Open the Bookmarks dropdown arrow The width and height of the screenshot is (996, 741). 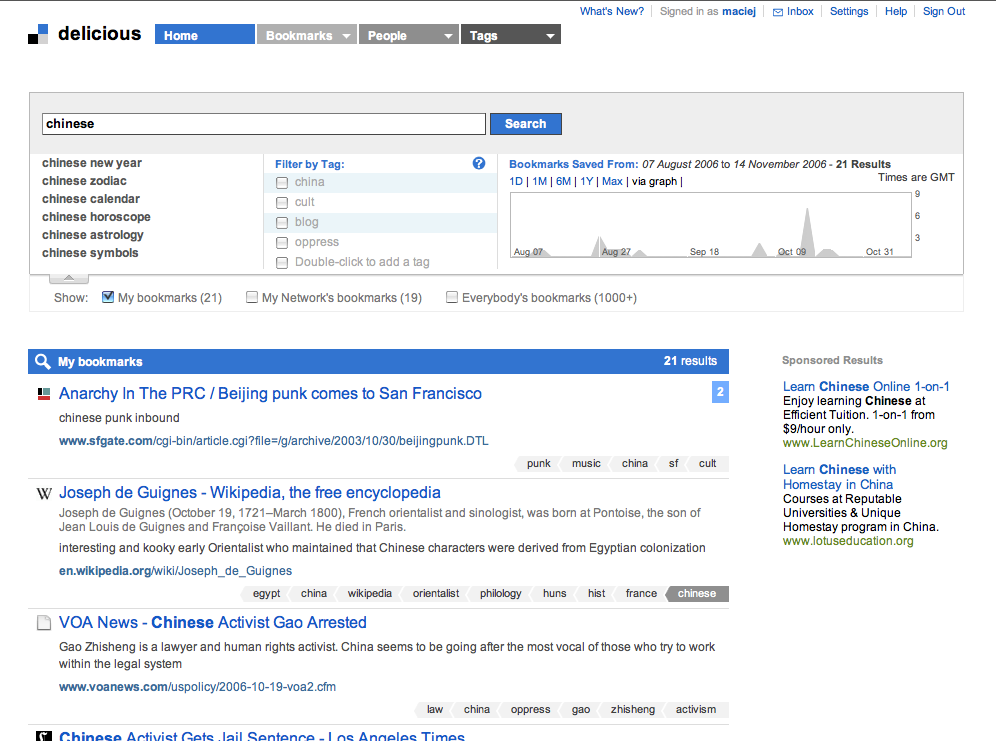coord(346,36)
